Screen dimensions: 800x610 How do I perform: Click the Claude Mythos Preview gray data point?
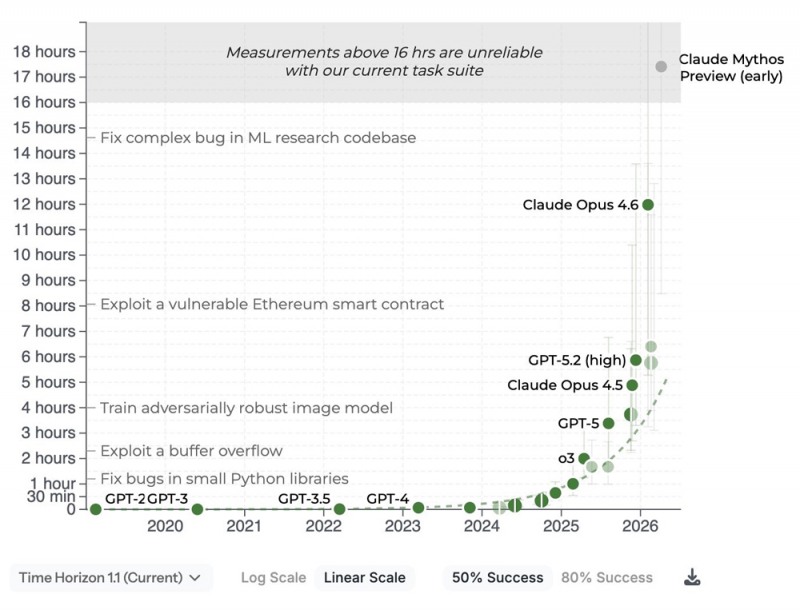click(x=661, y=66)
